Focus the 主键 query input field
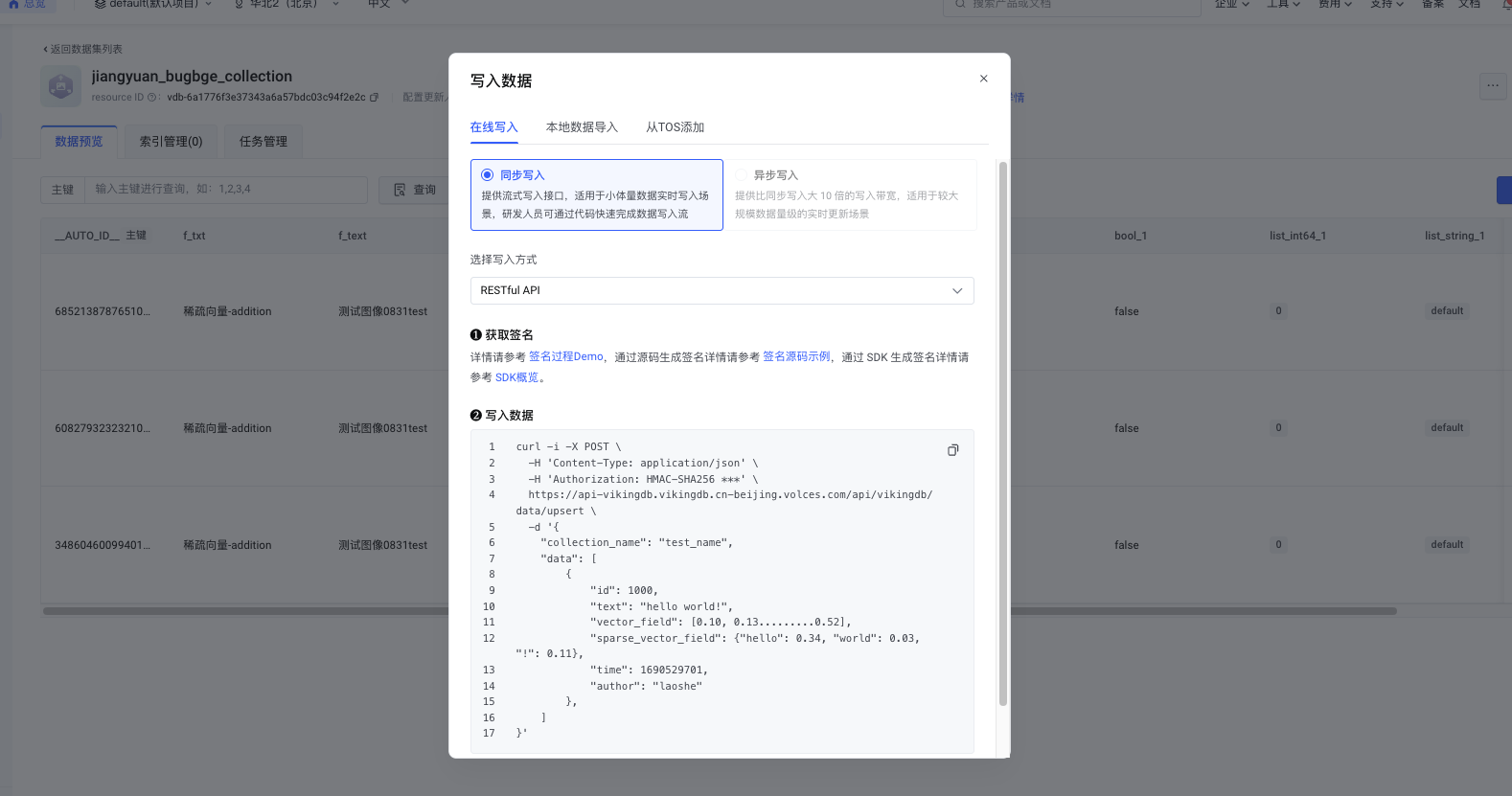 (x=228, y=190)
